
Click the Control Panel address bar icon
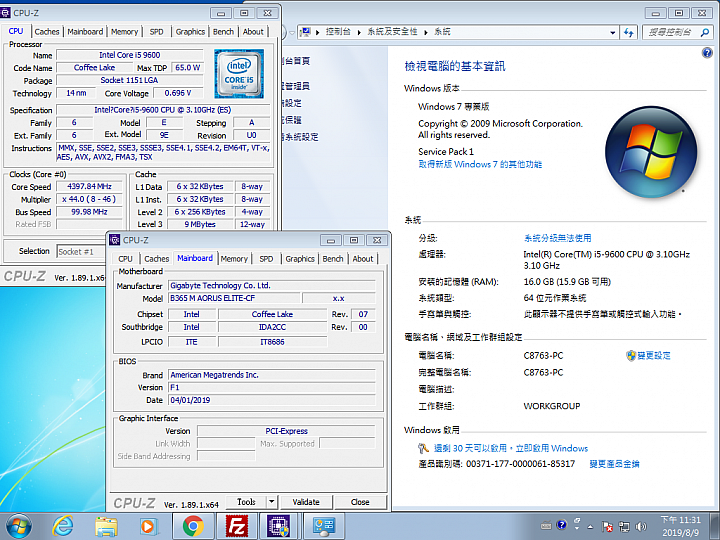(305, 32)
